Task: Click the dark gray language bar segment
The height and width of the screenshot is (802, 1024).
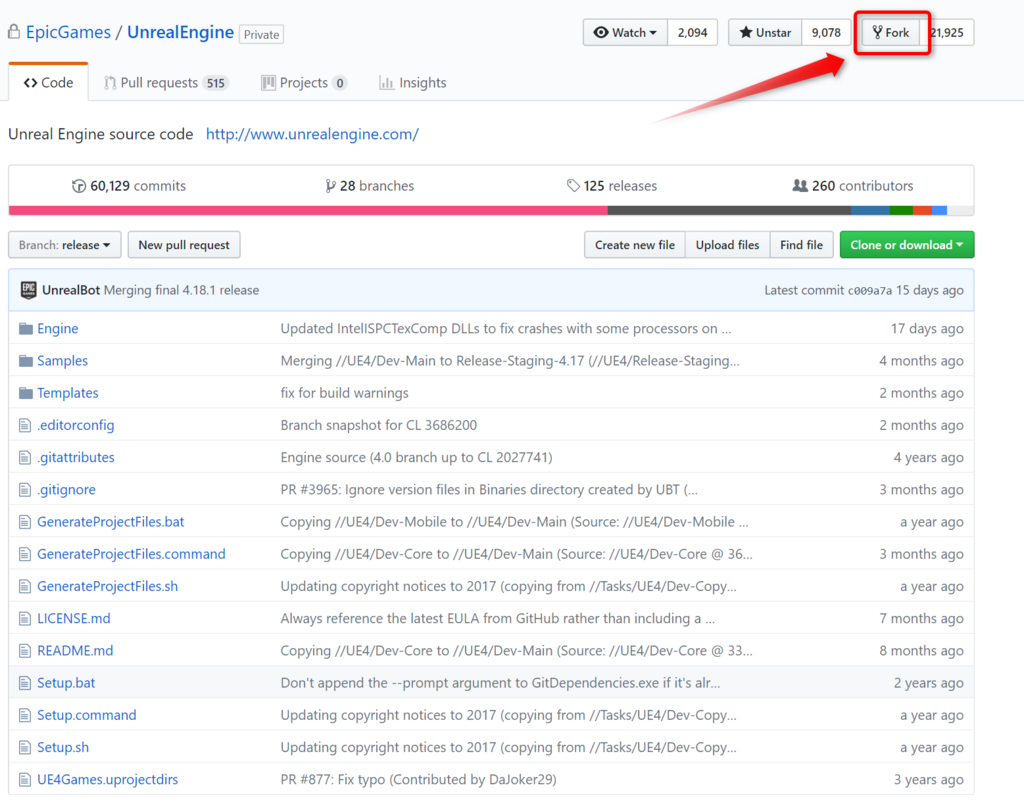Action: [x=729, y=210]
